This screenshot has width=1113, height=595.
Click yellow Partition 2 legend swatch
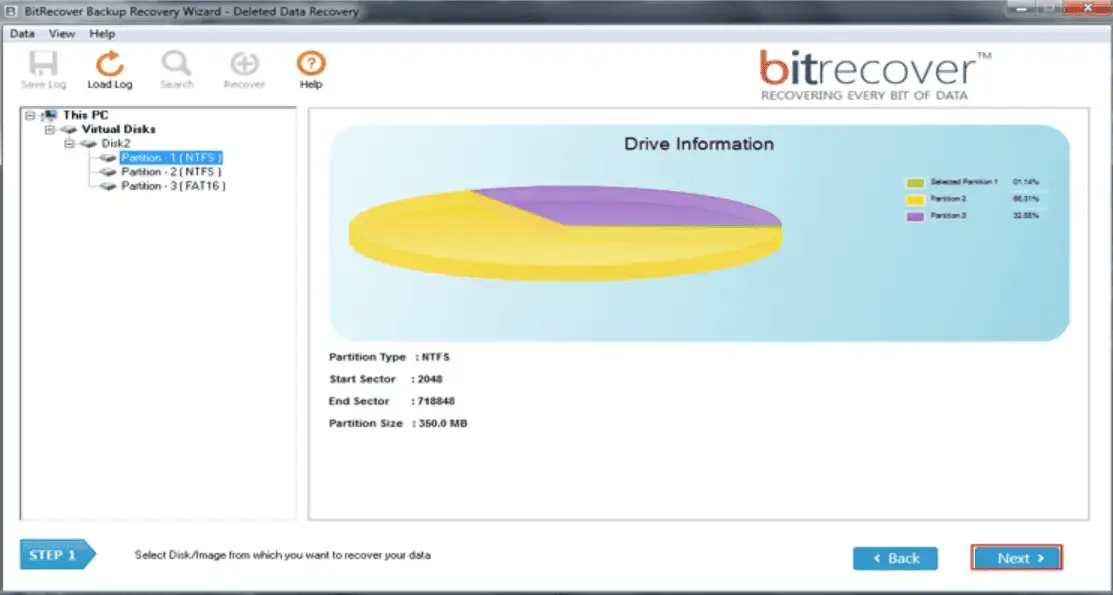(915, 200)
